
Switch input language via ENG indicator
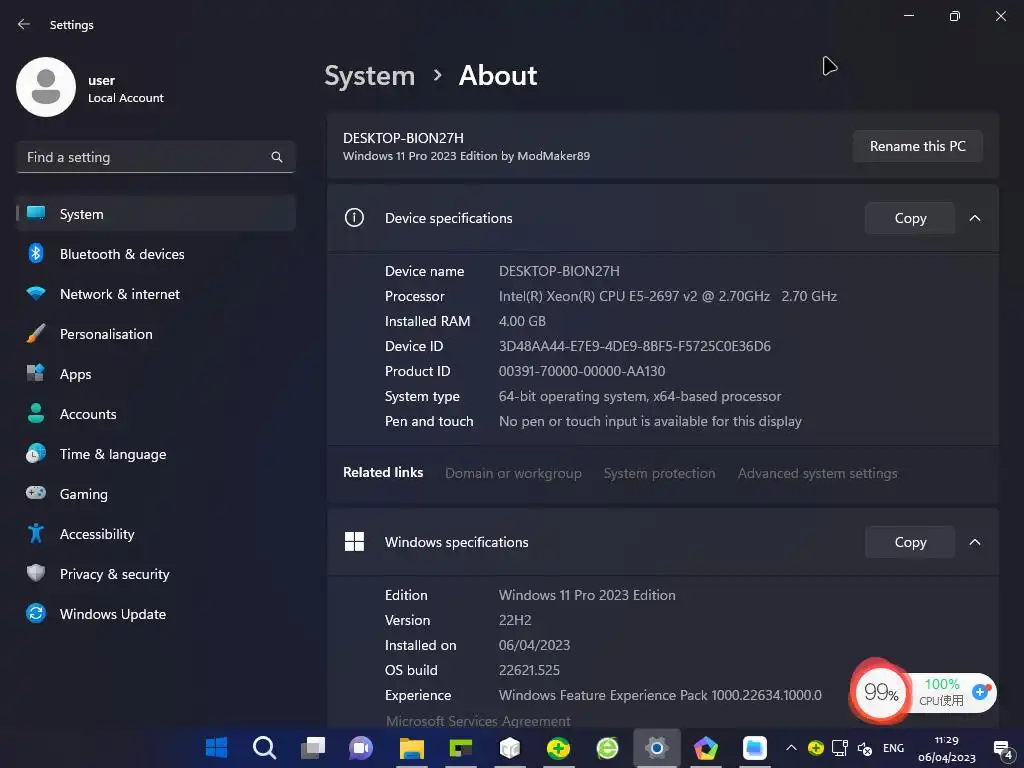(893, 748)
